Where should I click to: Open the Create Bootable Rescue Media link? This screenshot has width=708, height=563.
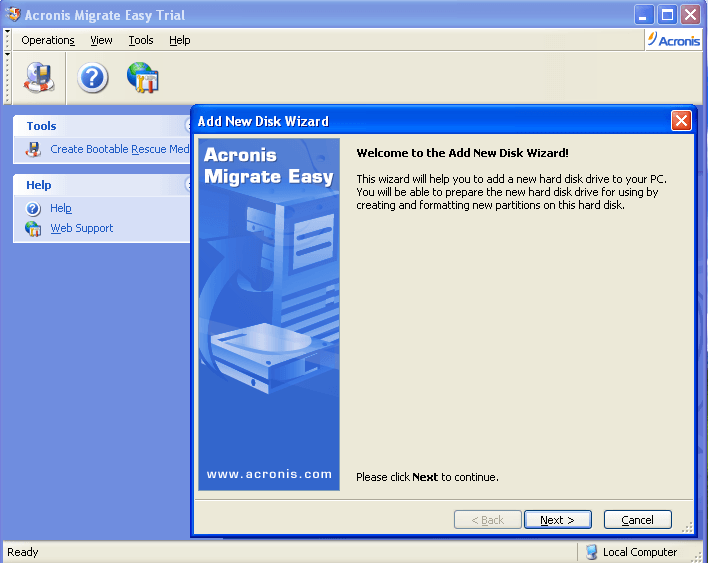(x=120, y=149)
